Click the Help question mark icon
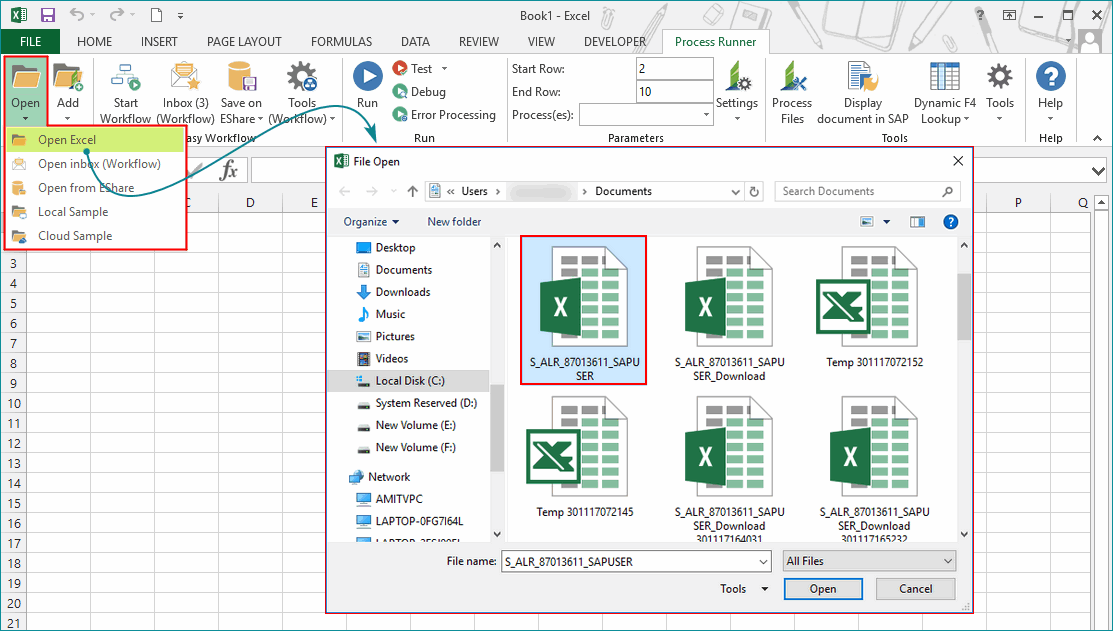 [x=1051, y=77]
